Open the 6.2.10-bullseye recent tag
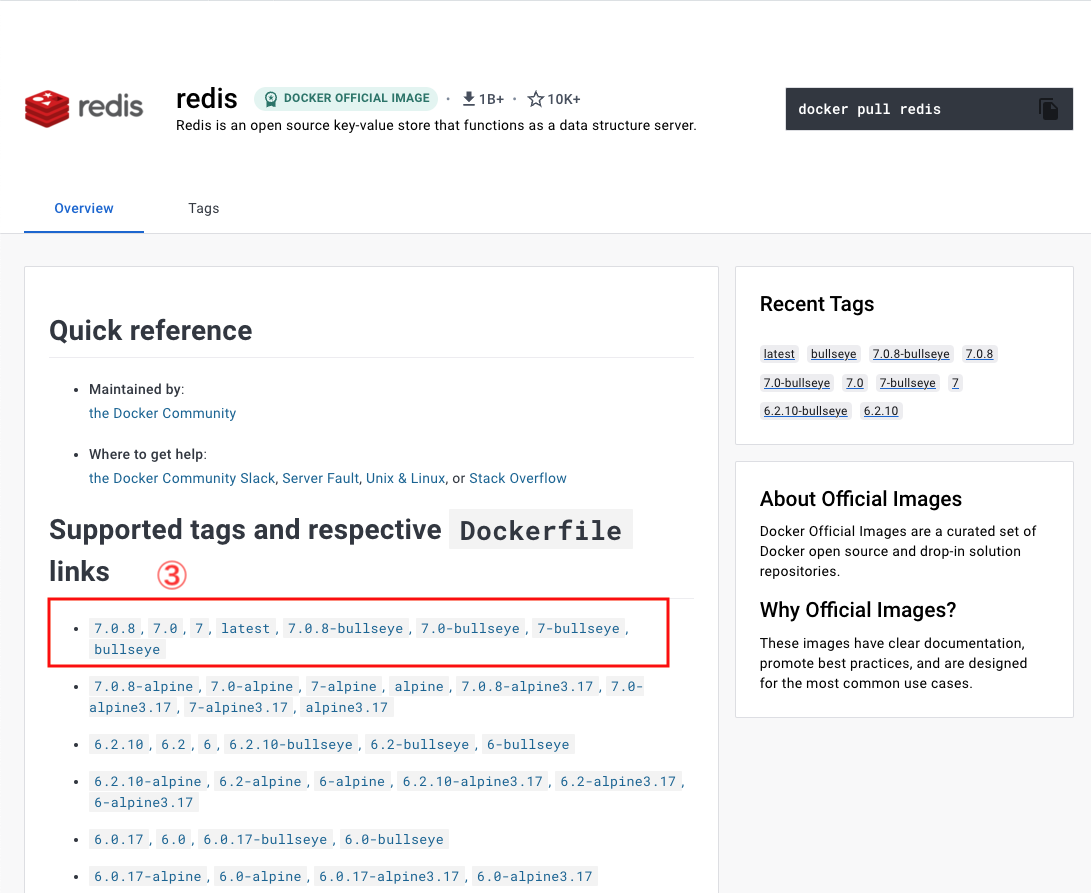This screenshot has height=893, width=1091. tap(805, 411)
